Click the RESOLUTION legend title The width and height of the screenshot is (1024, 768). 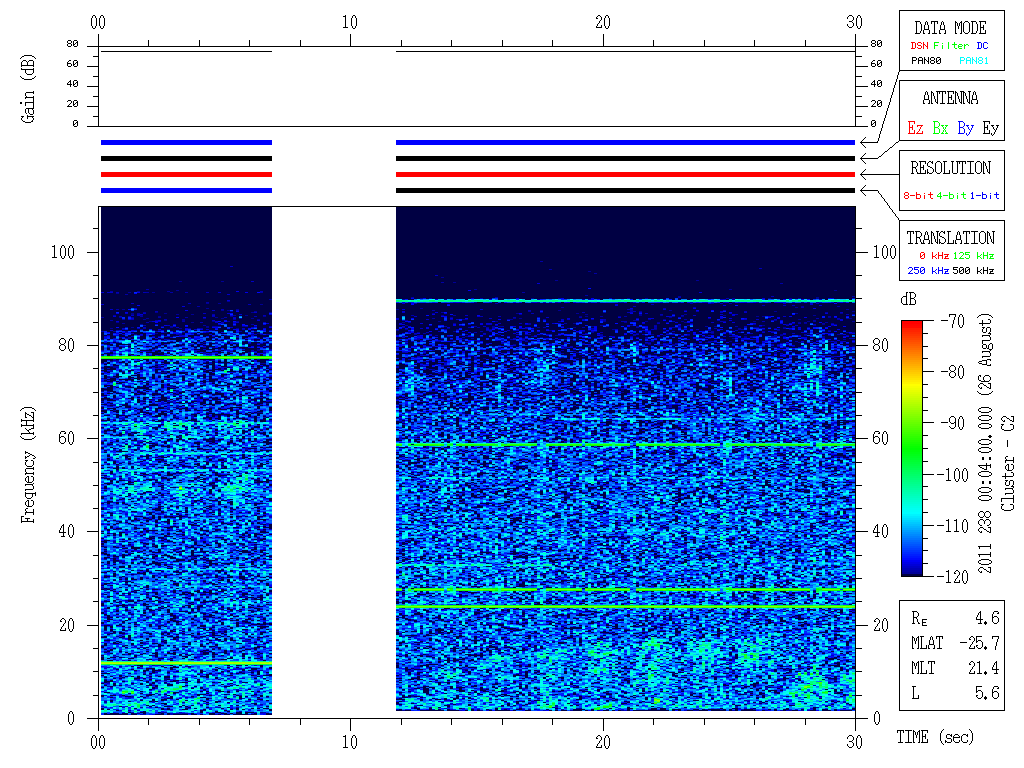point(950,168)
